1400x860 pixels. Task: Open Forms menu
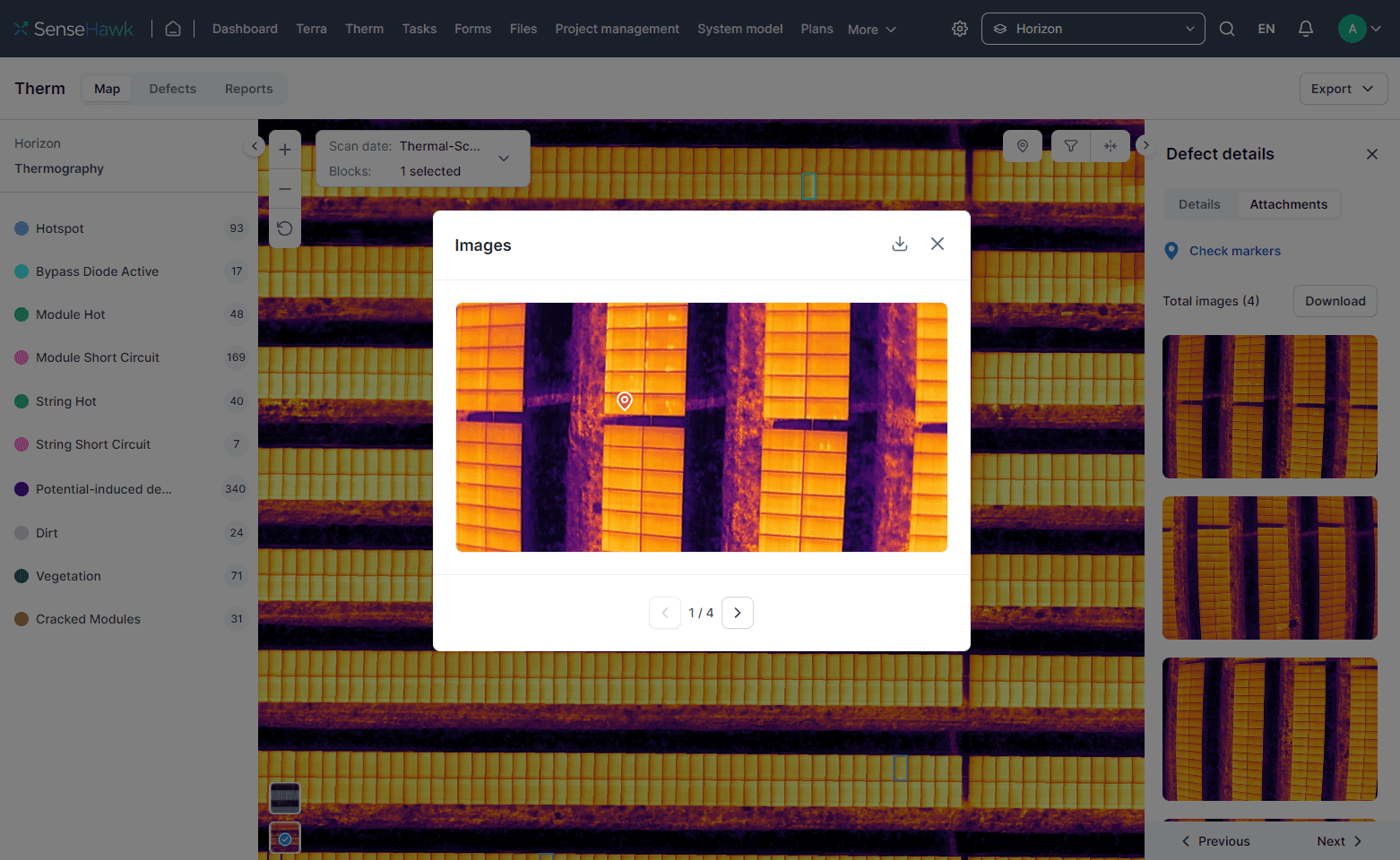(x=473, y=29)
